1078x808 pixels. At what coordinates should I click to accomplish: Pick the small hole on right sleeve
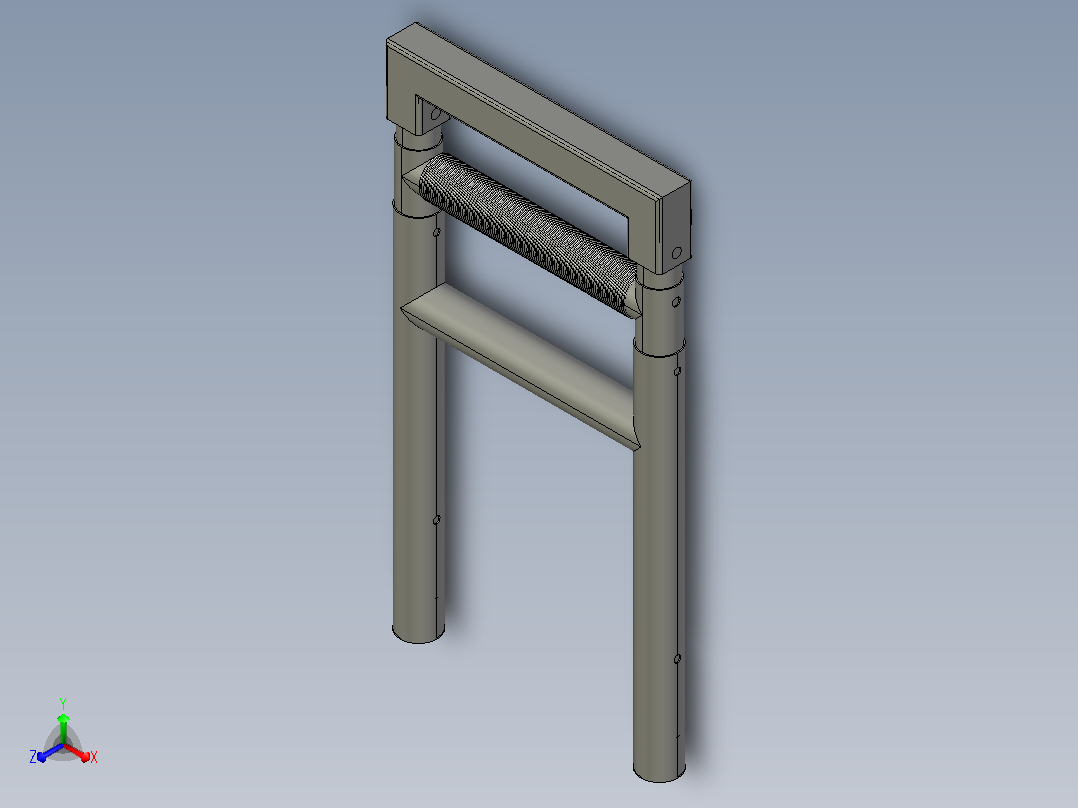pyautogui.click(x=676, y=301)
